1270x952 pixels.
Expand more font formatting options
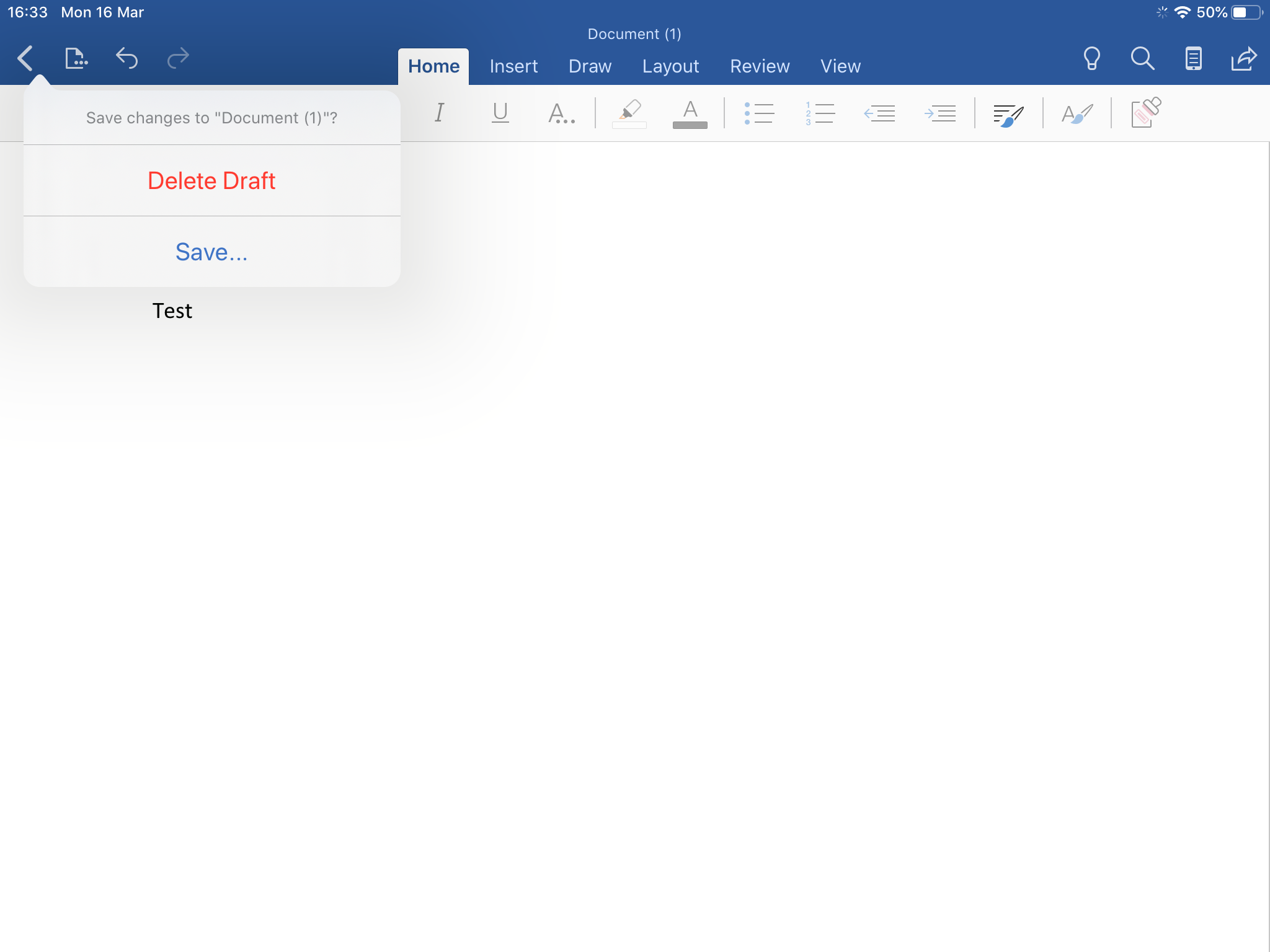[x=561, y=113]
